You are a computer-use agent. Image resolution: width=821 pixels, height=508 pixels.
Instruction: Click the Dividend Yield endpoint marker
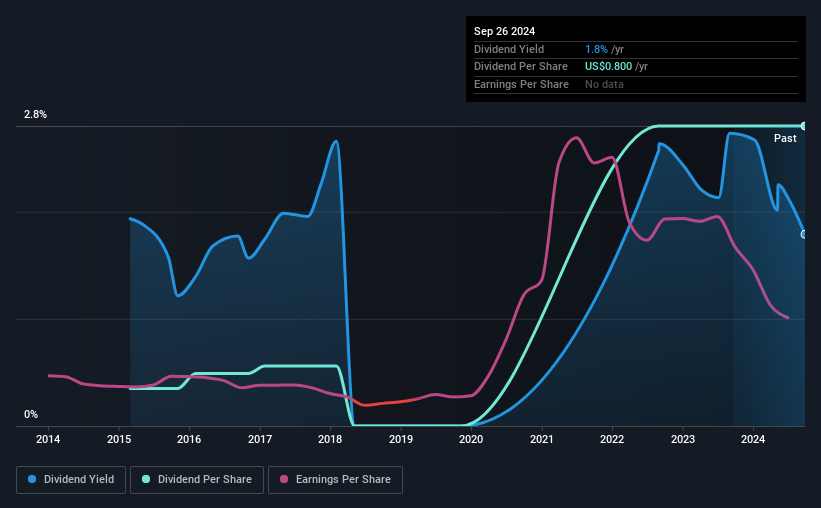pyautogui.click(x=804, y=235)
